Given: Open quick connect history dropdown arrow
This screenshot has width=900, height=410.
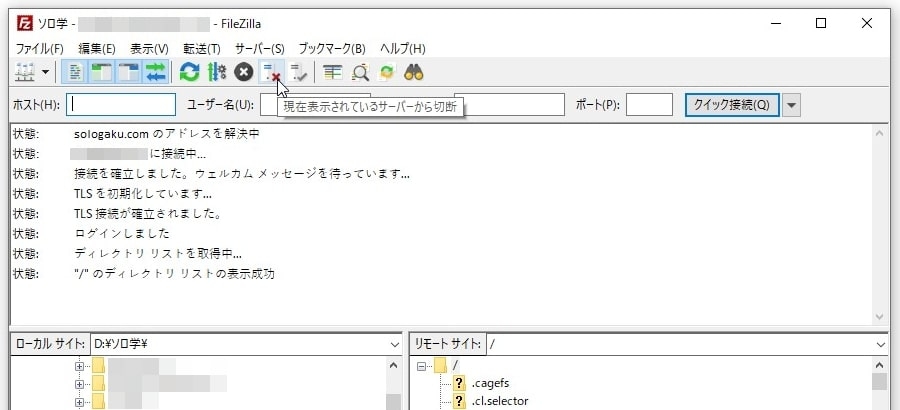Looking at the screenshot, I should (x=792, y=105).
